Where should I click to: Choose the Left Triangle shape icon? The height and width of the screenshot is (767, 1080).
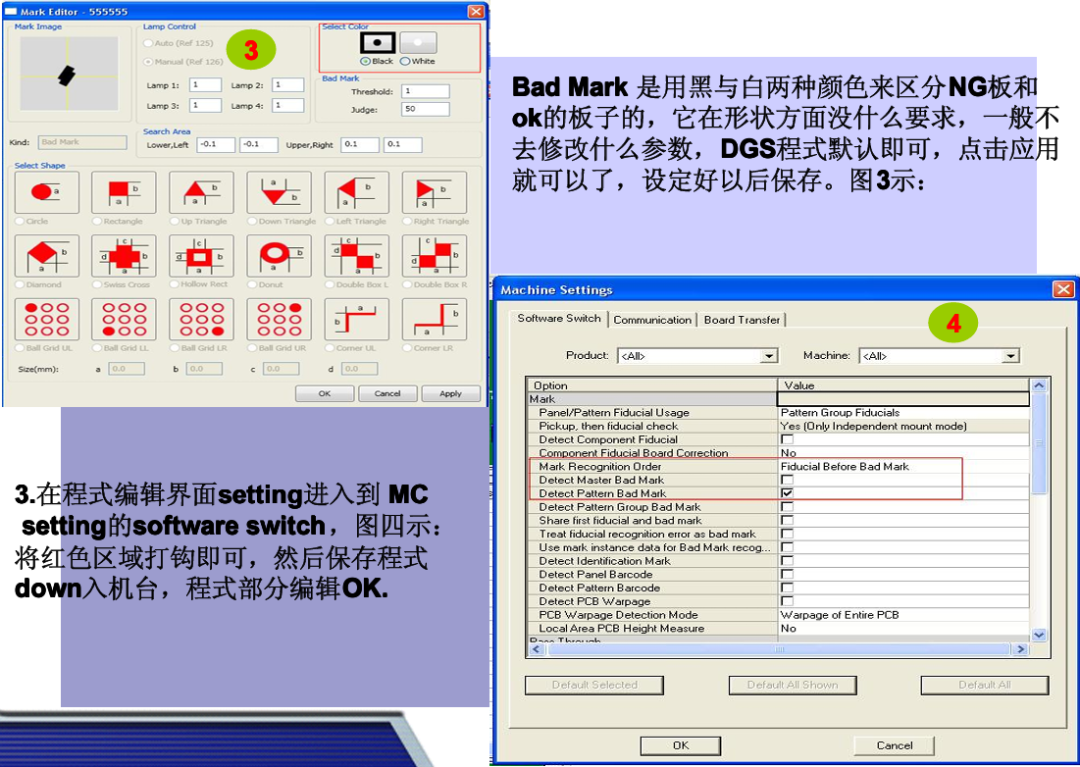coord(356,192)
